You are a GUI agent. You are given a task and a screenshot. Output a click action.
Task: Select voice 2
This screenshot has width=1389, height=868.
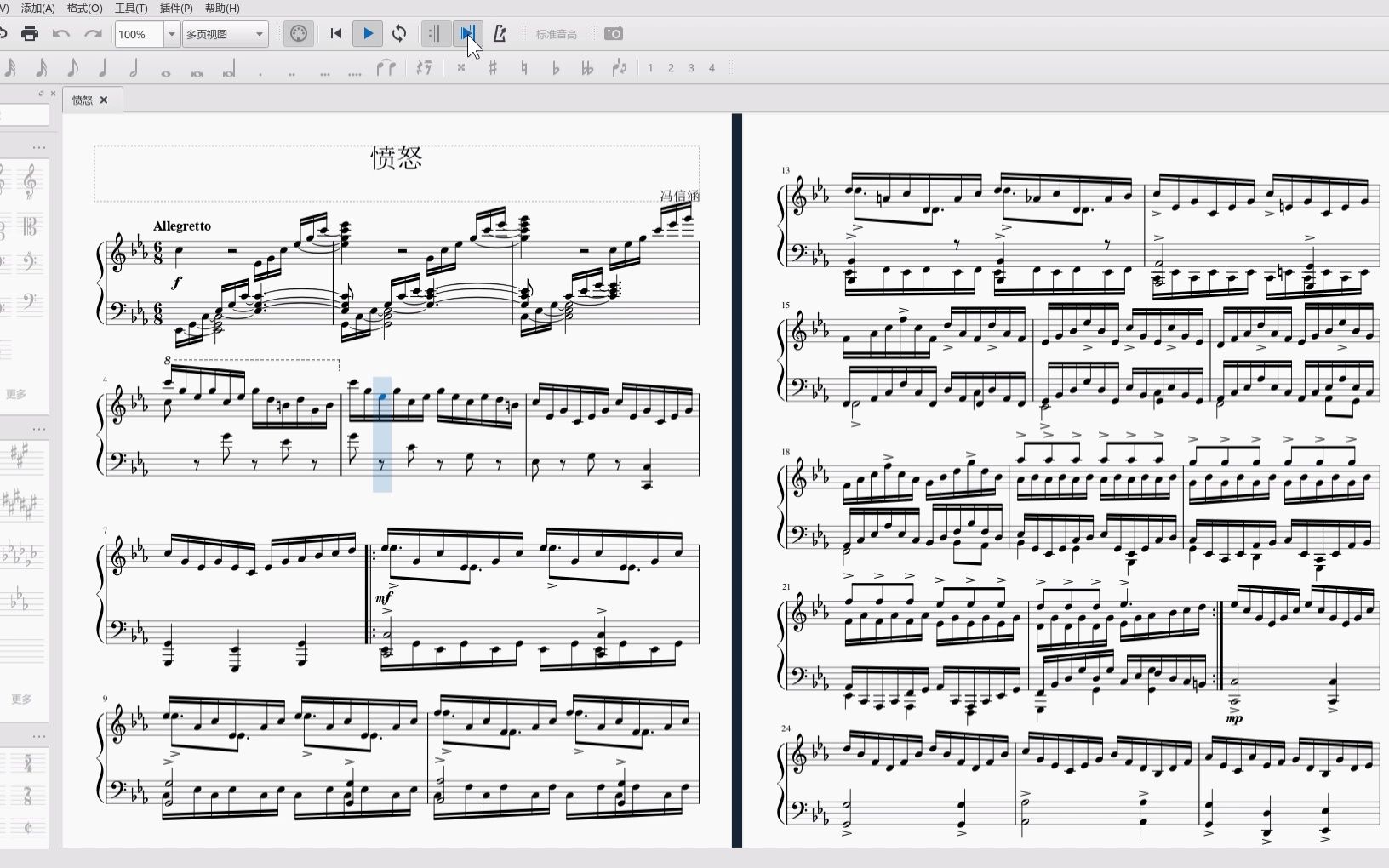tap(671, 68)
